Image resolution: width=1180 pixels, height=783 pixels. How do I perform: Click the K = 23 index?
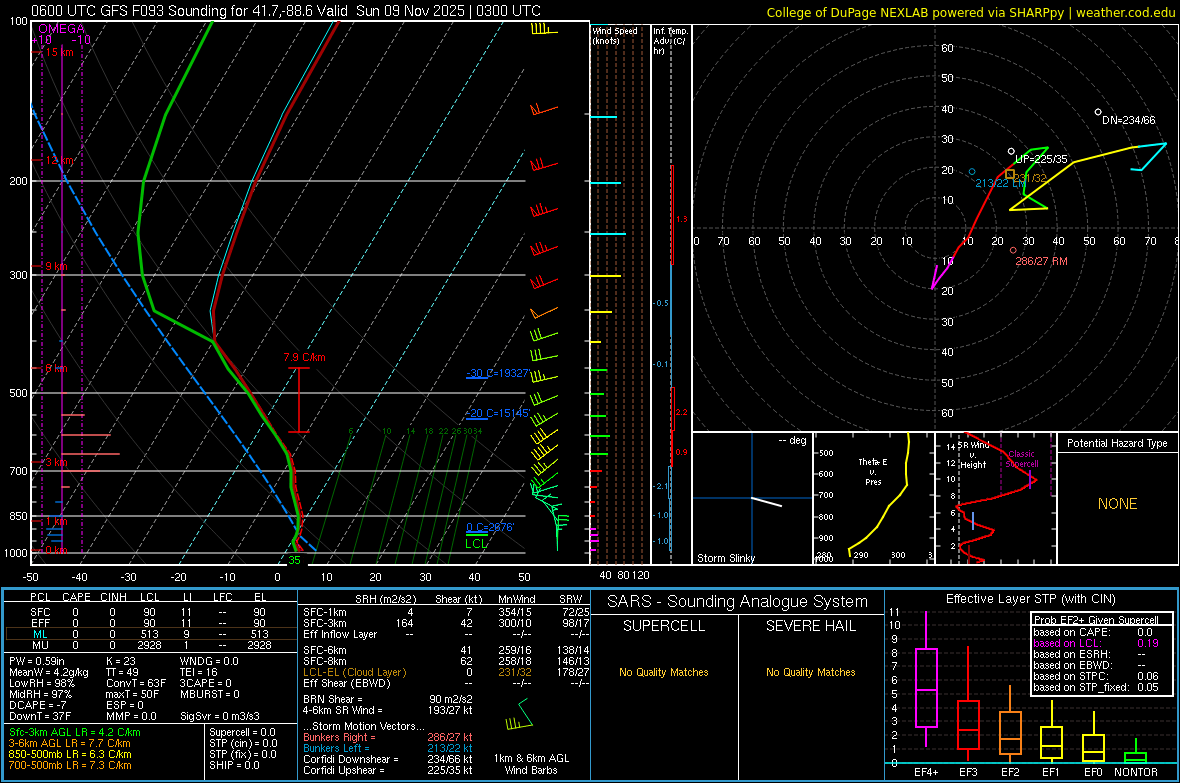click(x=120, y=661)
